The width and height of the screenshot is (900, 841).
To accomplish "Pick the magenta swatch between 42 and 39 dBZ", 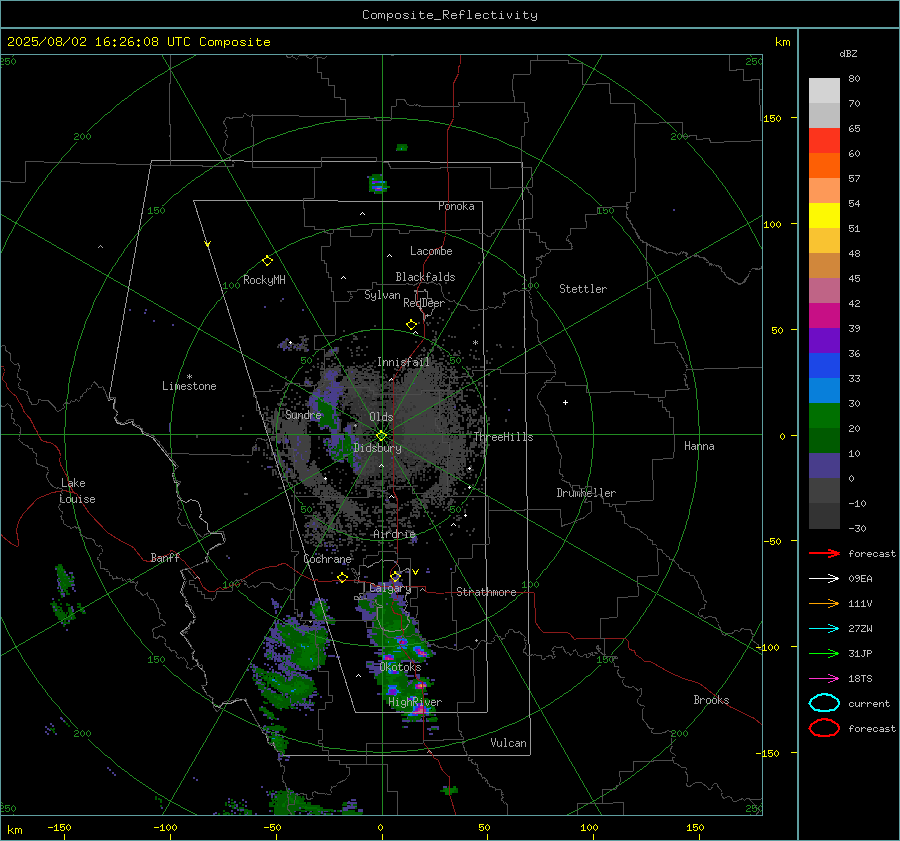I will point(824,316).
